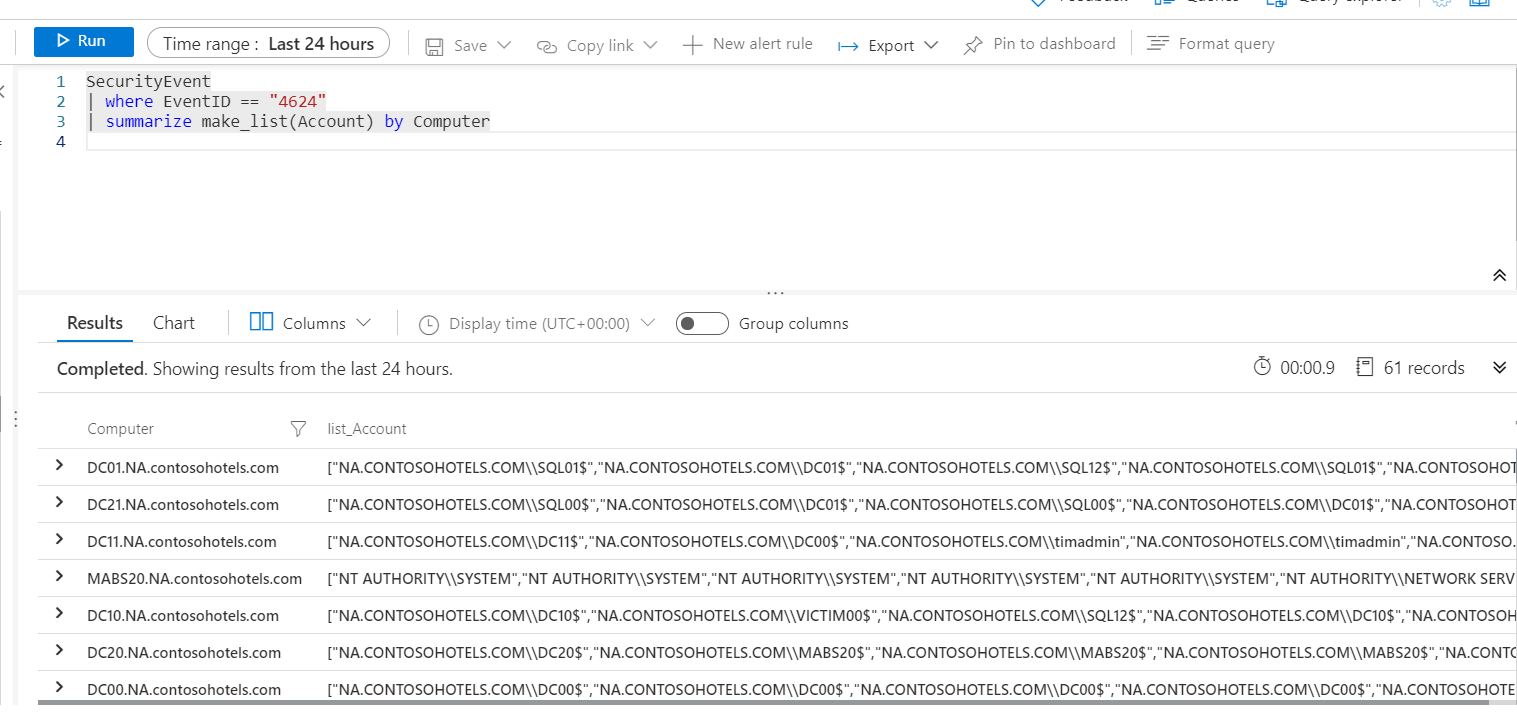1517x720 pixels.
Task: Click the query duration stopwatch icon
Action: [1262, 367]
